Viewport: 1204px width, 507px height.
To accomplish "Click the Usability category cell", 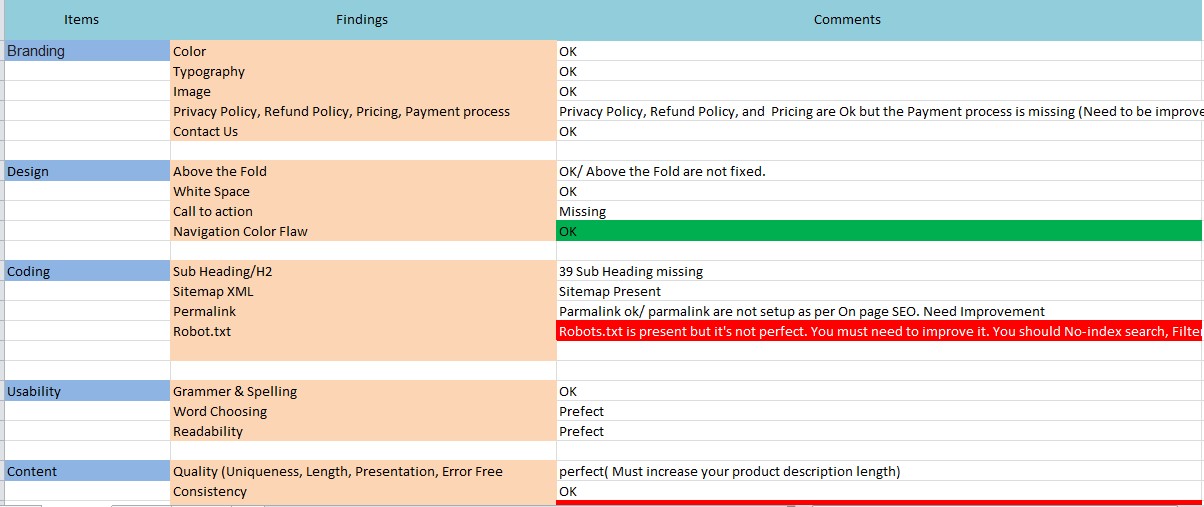I will pos(87,391).
